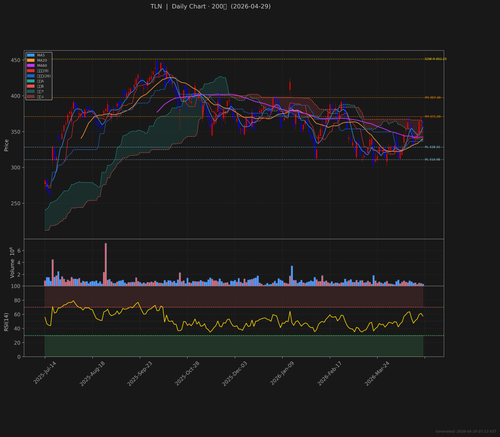
Task: Click the TLN Daily Chart title
Action: [210, 6]
